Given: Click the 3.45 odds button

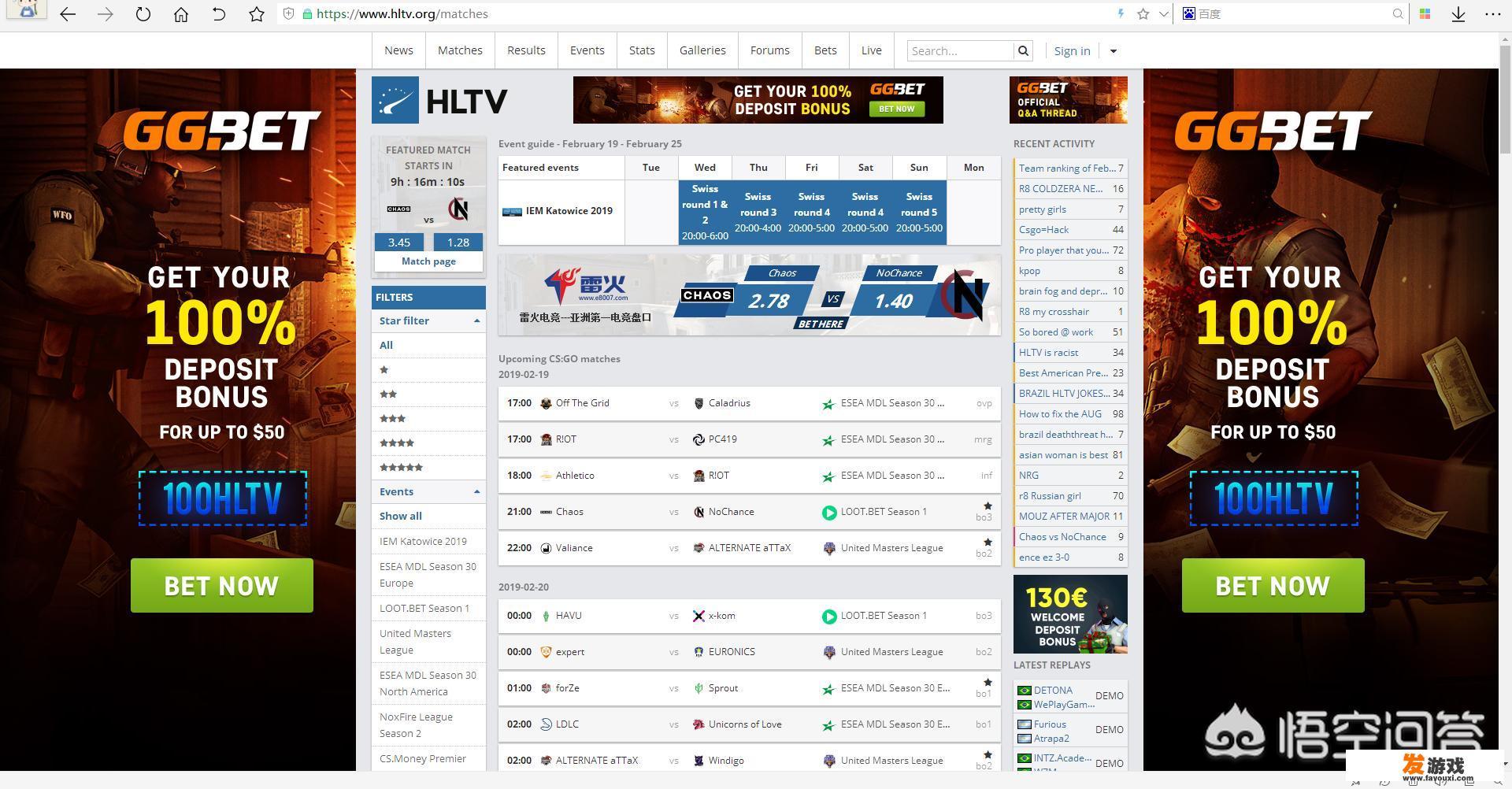Looking at the screenshot, I should tap(398, 243).
